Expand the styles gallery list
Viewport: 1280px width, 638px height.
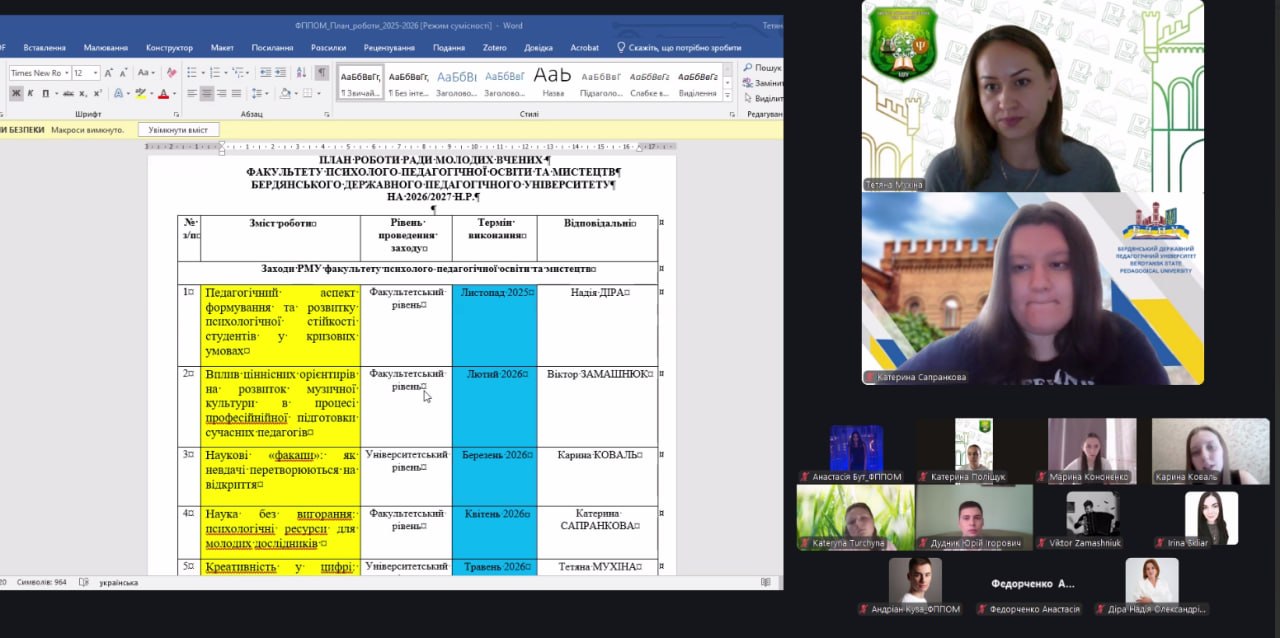pos(729,97)
